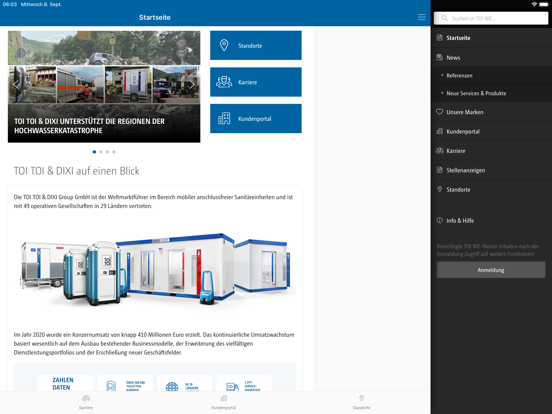Click the building icon beside sidebar Kundenportal

pos(439,131)
